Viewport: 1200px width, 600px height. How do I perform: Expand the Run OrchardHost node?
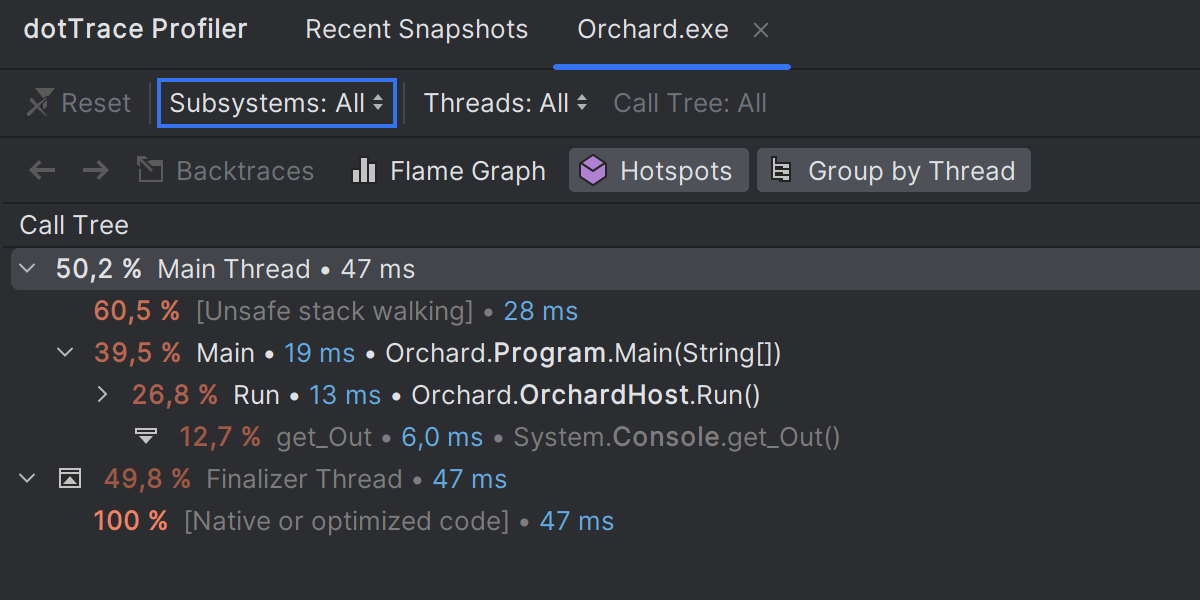click(x=102, y=395)
